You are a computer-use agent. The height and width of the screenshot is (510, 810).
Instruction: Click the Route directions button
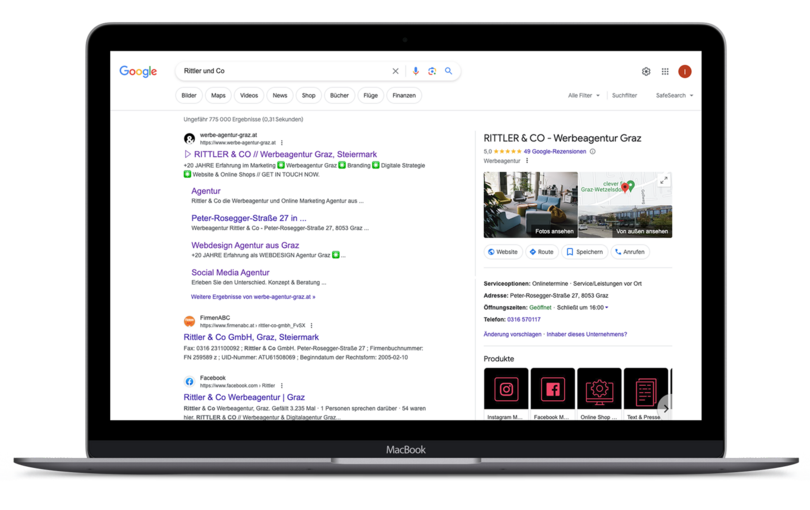[x=541, y=252]
